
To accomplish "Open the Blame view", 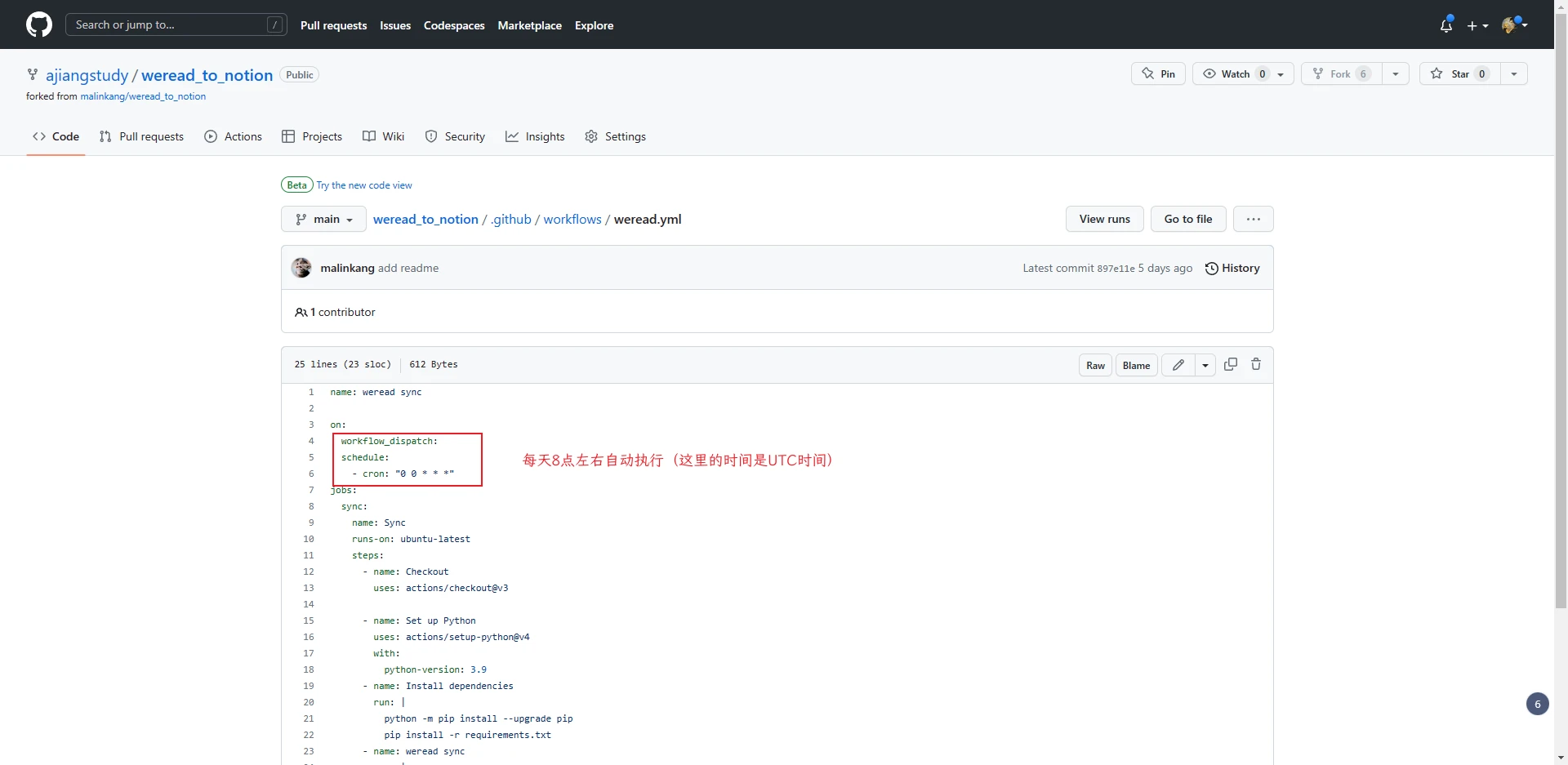I will 1136,365.
